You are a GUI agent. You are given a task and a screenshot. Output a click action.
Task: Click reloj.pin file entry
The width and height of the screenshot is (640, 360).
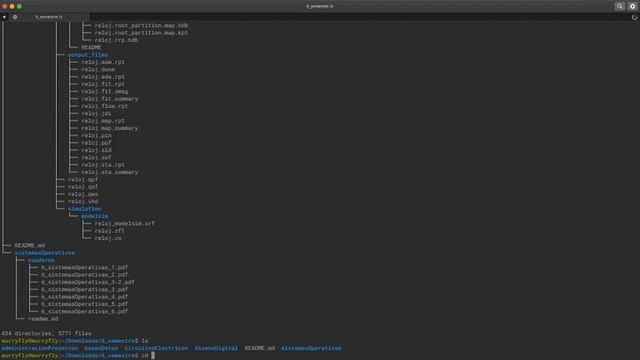click(96, 136)
